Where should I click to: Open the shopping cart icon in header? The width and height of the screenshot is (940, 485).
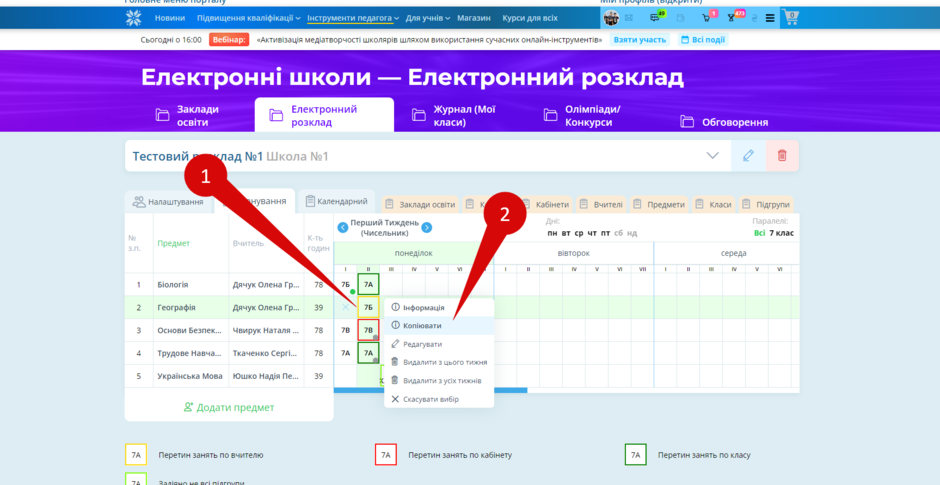point(790,17)
